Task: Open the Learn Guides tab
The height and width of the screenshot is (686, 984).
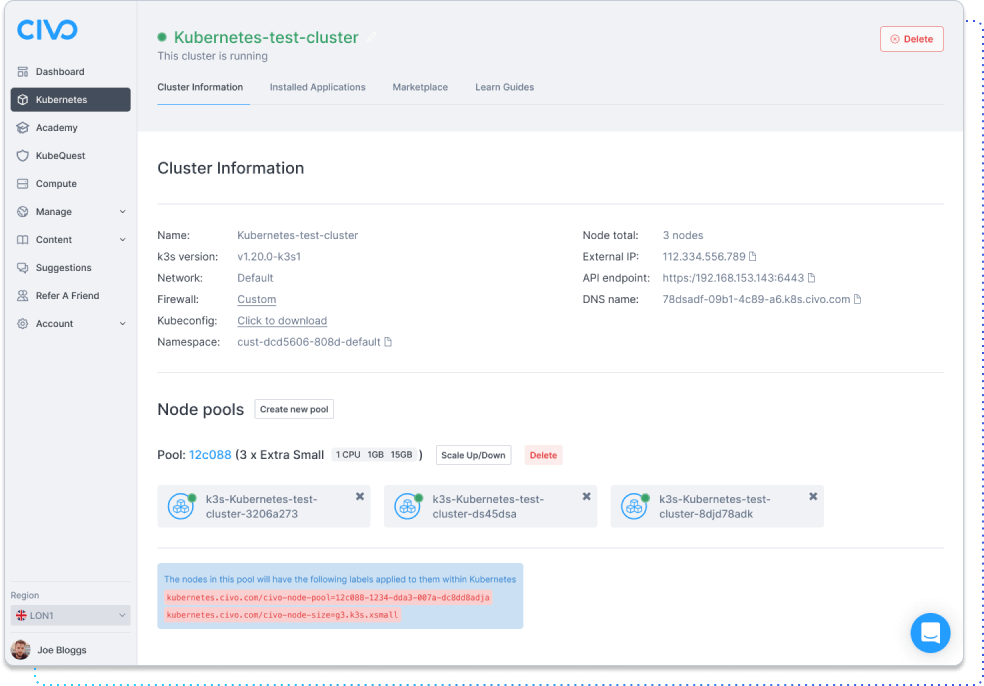Action: point(505,87)
